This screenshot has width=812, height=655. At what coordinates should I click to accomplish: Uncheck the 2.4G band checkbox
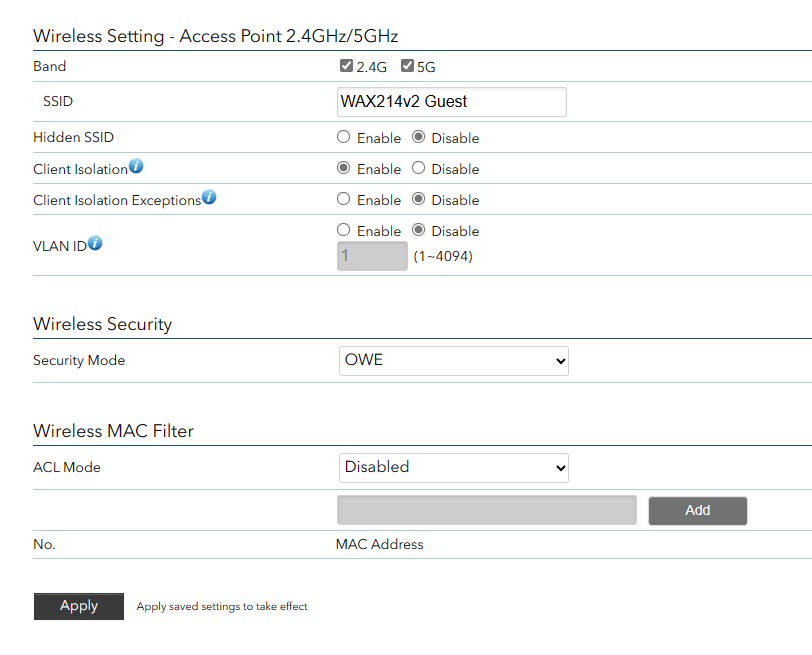(347, 65)
